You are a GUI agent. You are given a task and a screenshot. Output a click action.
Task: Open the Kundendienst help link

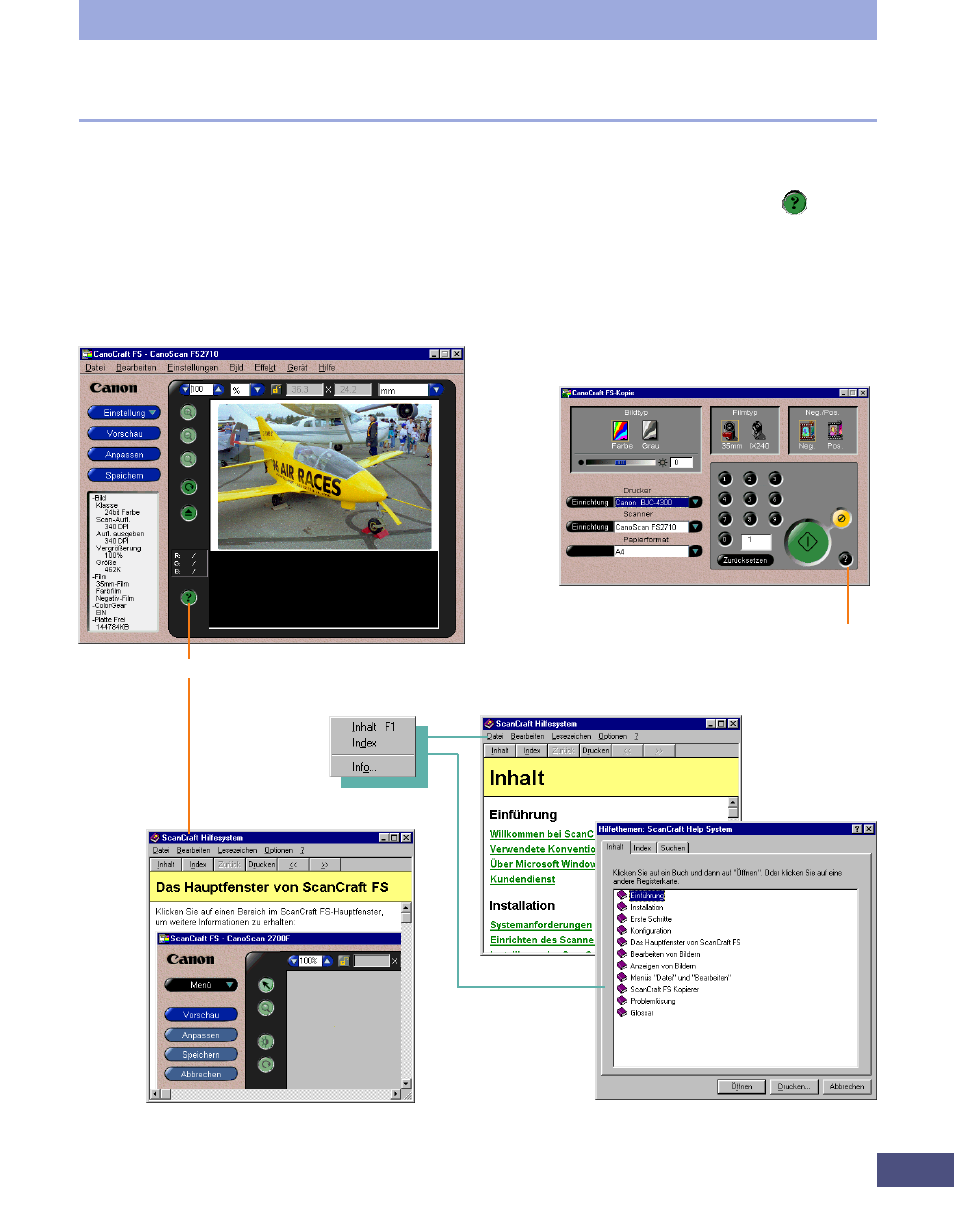coord(522,879)
